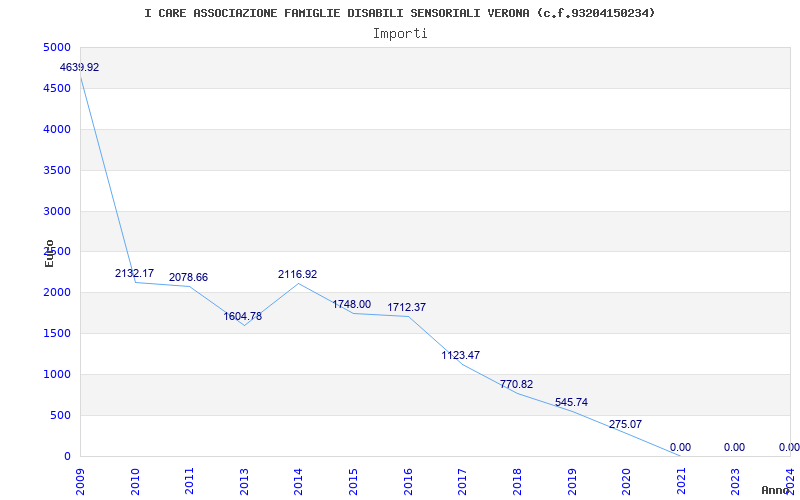Select the 2024 year axis label
Screen dimensions: 800x500
click(789, 479)
